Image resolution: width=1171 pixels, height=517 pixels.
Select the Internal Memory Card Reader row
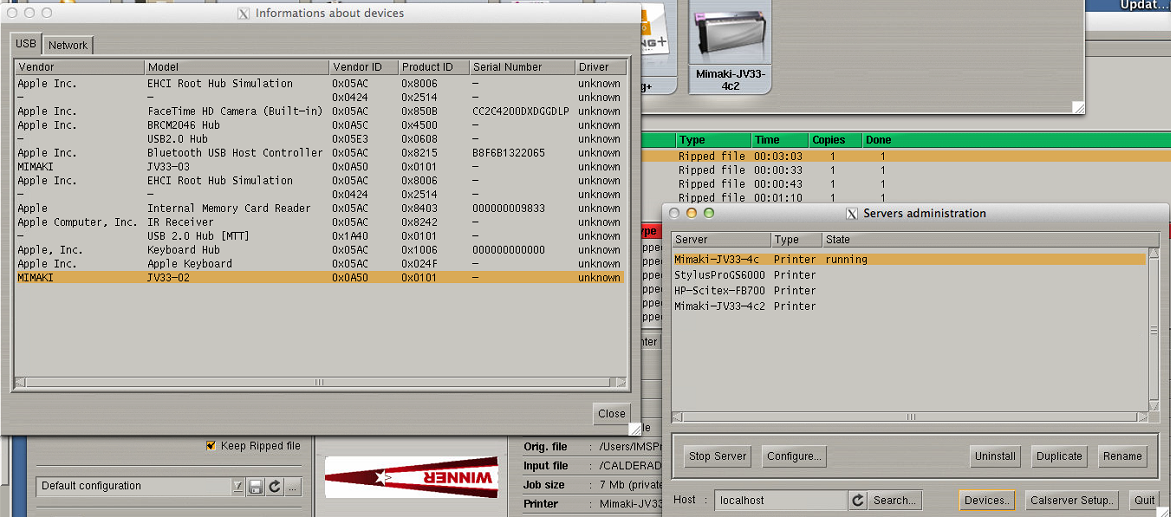point(320,208)
